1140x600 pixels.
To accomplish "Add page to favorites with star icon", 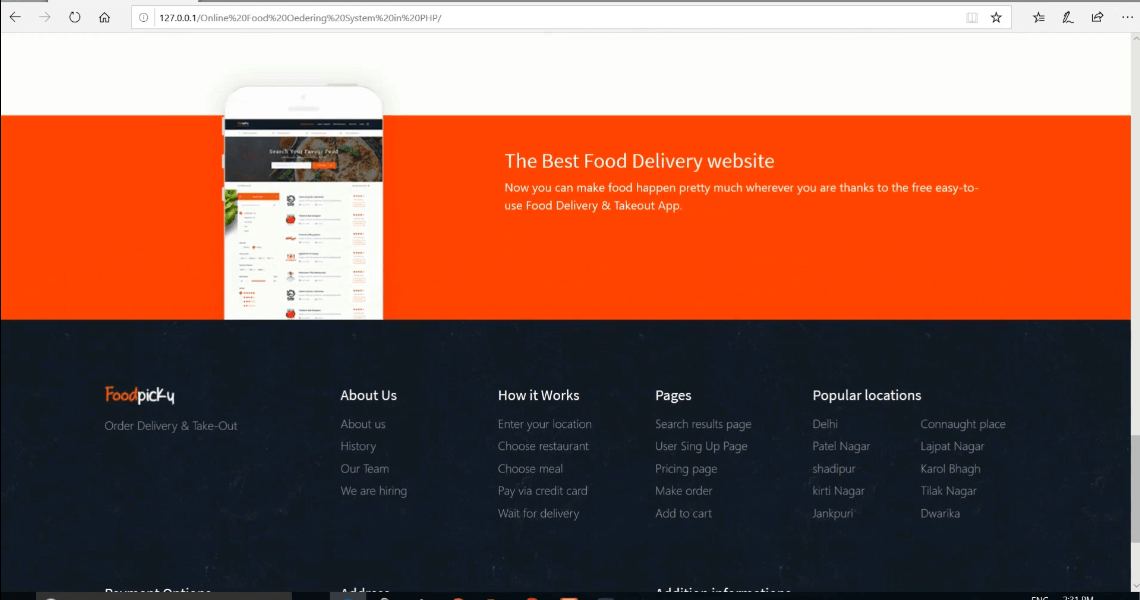I will (996, 18).
